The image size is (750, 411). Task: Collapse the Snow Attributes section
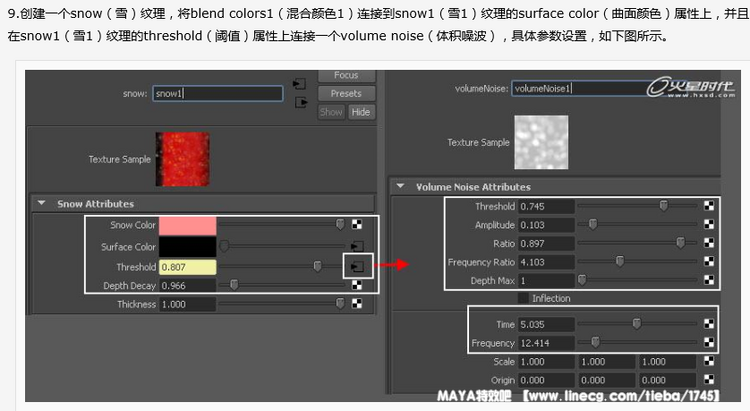[42, 203]
